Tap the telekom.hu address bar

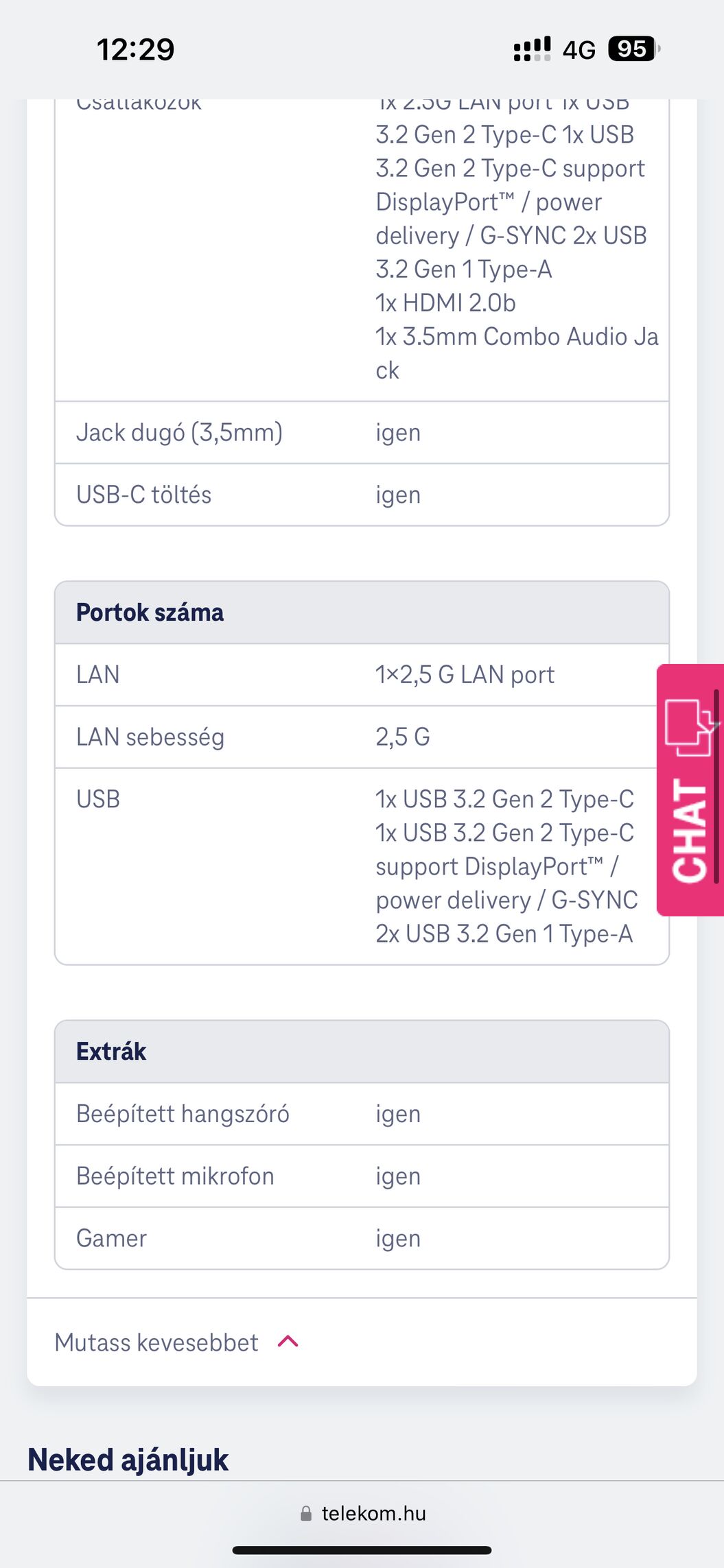tap(373, 1513)
